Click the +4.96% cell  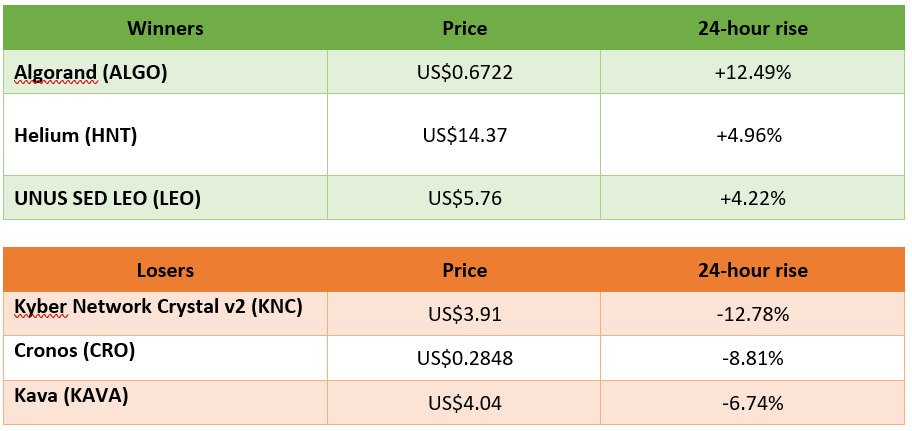click(x=753, y=135)
